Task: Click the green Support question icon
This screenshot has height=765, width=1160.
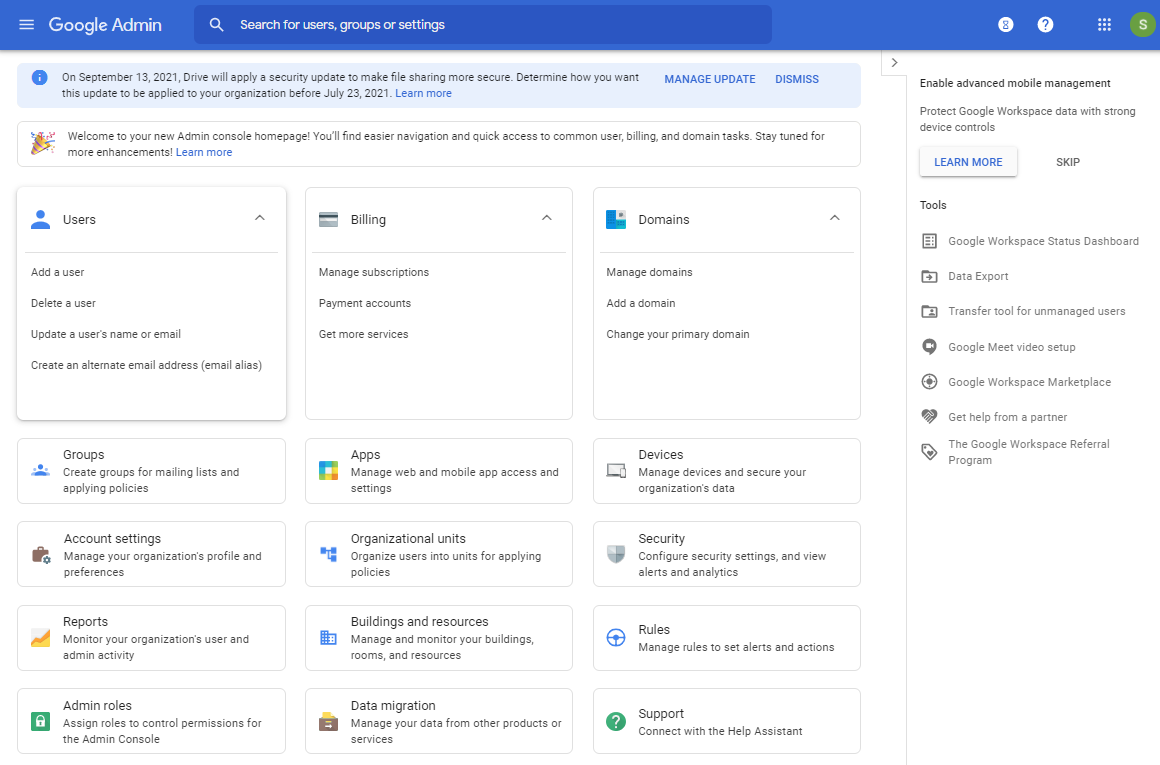Action: [616, 721]
